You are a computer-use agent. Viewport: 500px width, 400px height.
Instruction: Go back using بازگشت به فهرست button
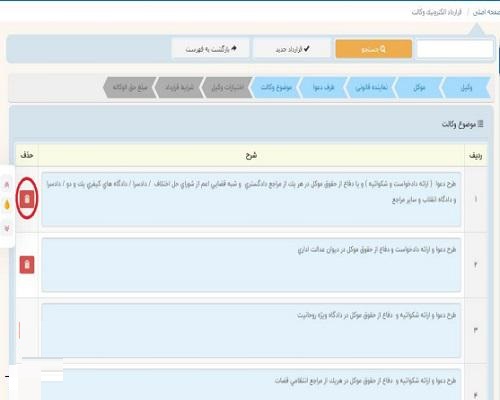coord(211,49)
